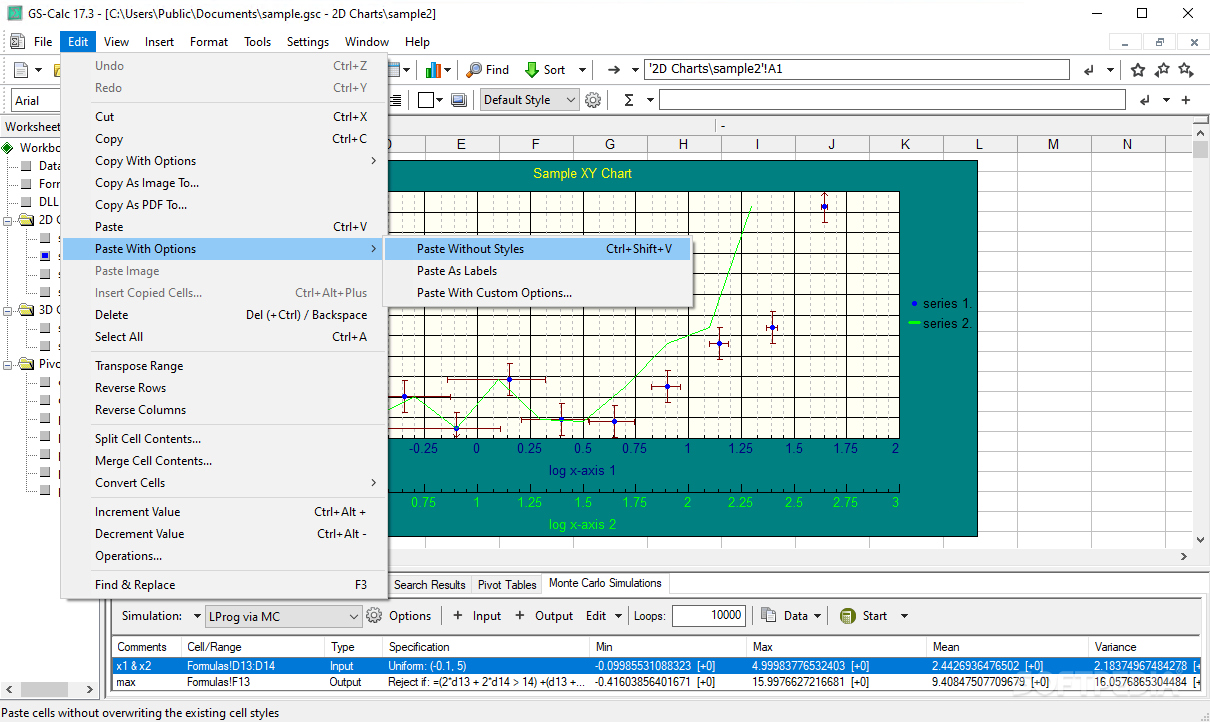Click column header N
Viewport: 1210px width, 722px height.
[x=1127, y=145]
